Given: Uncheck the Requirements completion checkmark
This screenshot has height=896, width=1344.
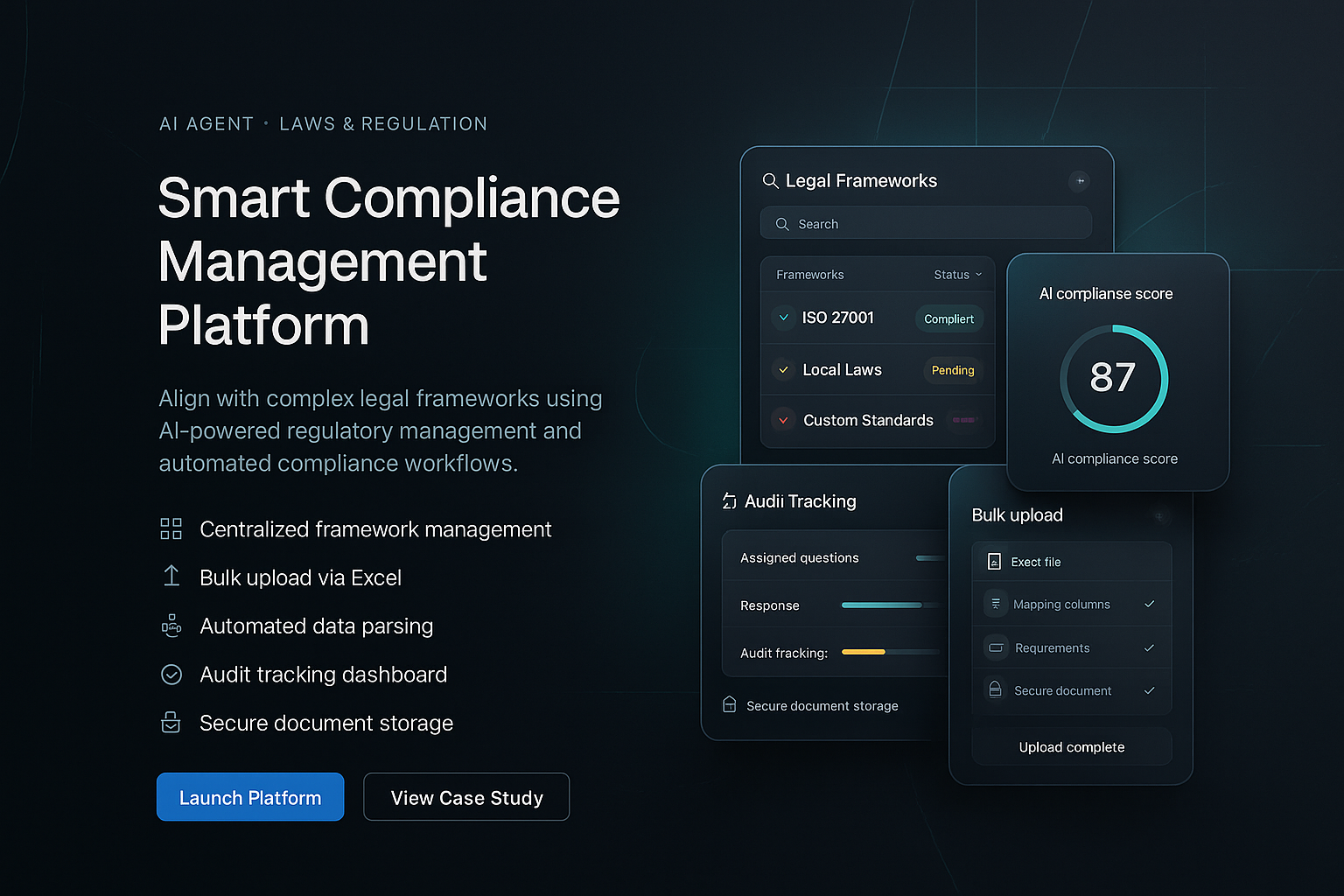Looking at the screenshot, I should [x=1149, y=647].
